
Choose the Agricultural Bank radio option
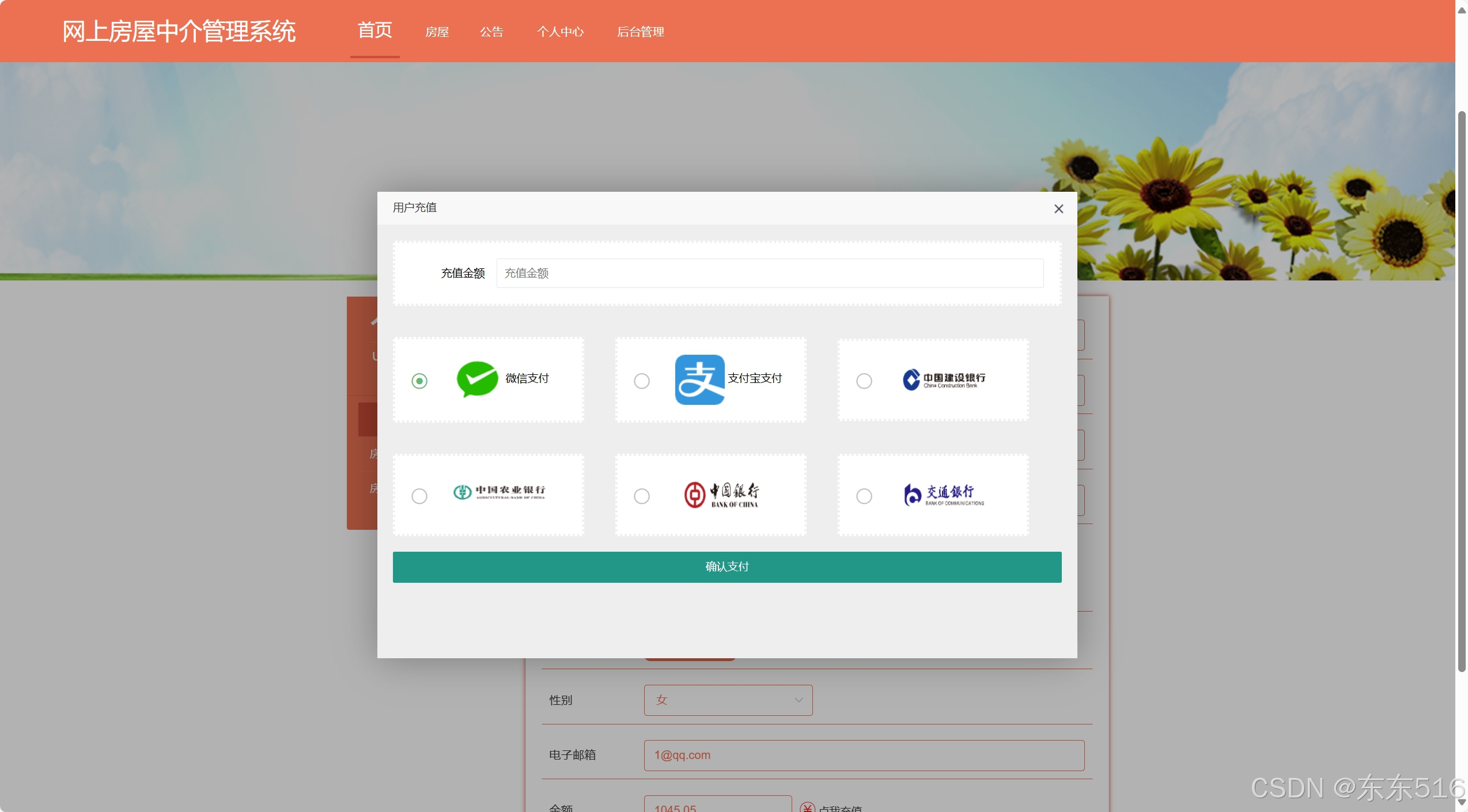pyautogui.click(x=419, y=496)
